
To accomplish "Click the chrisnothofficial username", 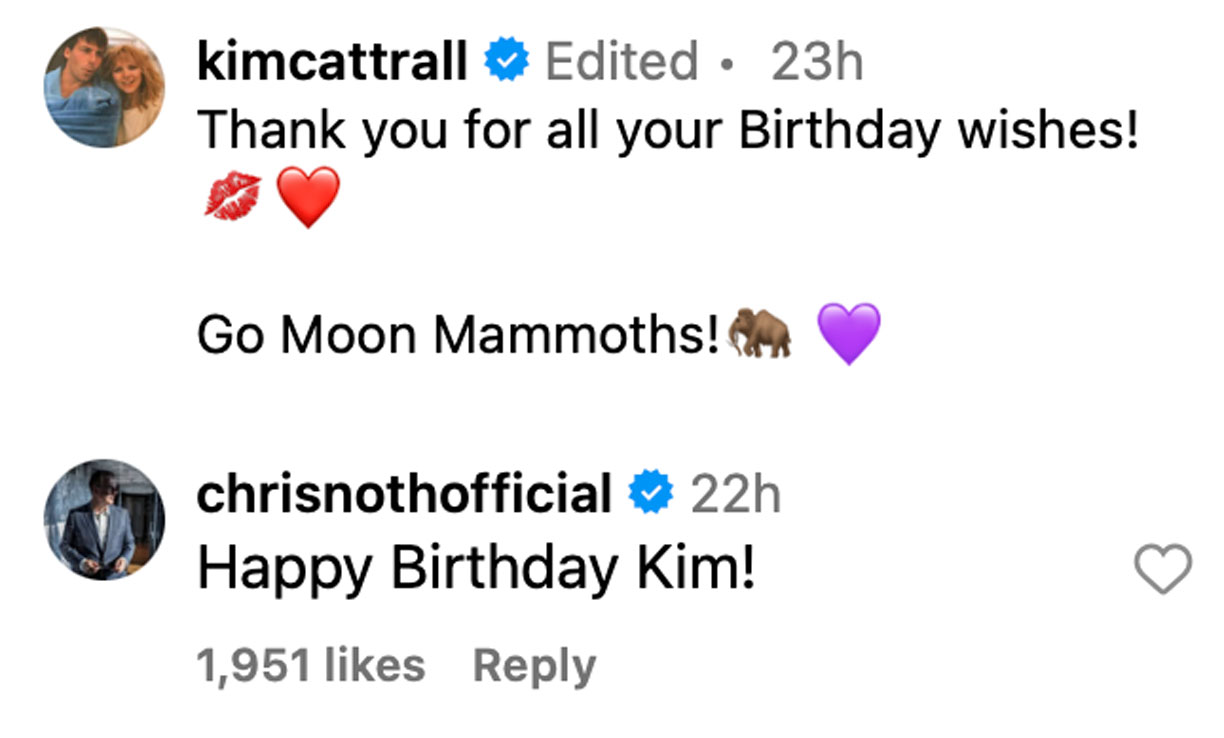I will click(404, 495).
